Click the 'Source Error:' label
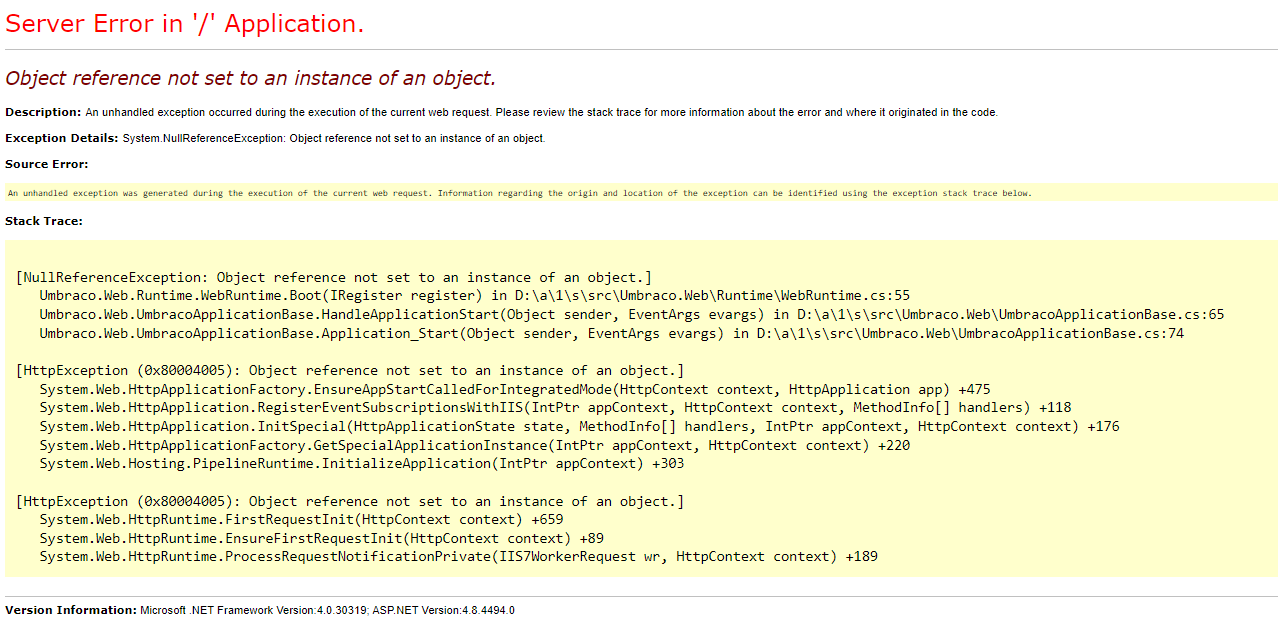 (43, 164)
